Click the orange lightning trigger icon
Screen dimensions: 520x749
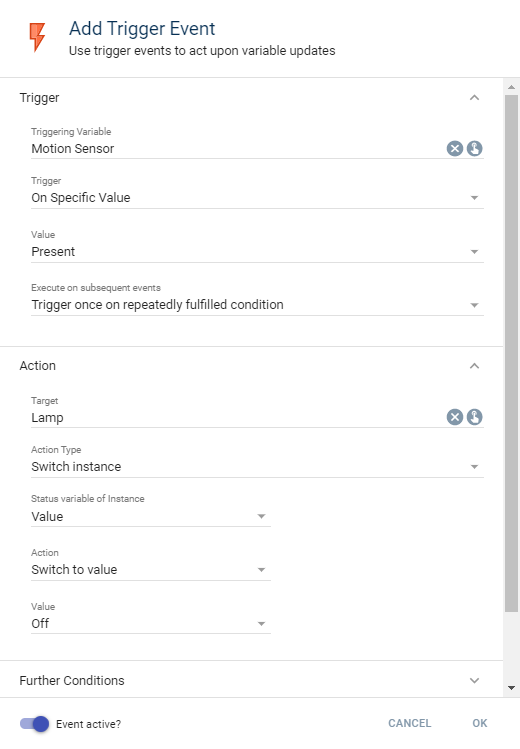[37, 37]
